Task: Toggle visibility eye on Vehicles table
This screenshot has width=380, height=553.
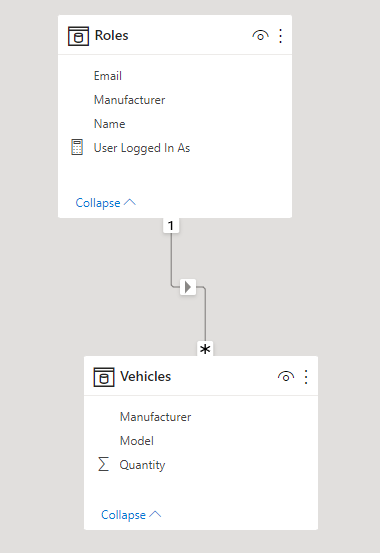Action: pyautogui.click(x=286, y=377)
